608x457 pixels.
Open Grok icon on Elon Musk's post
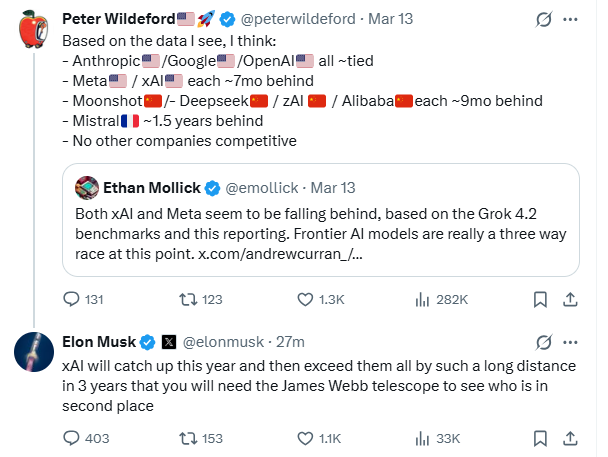tap(544, 341)
